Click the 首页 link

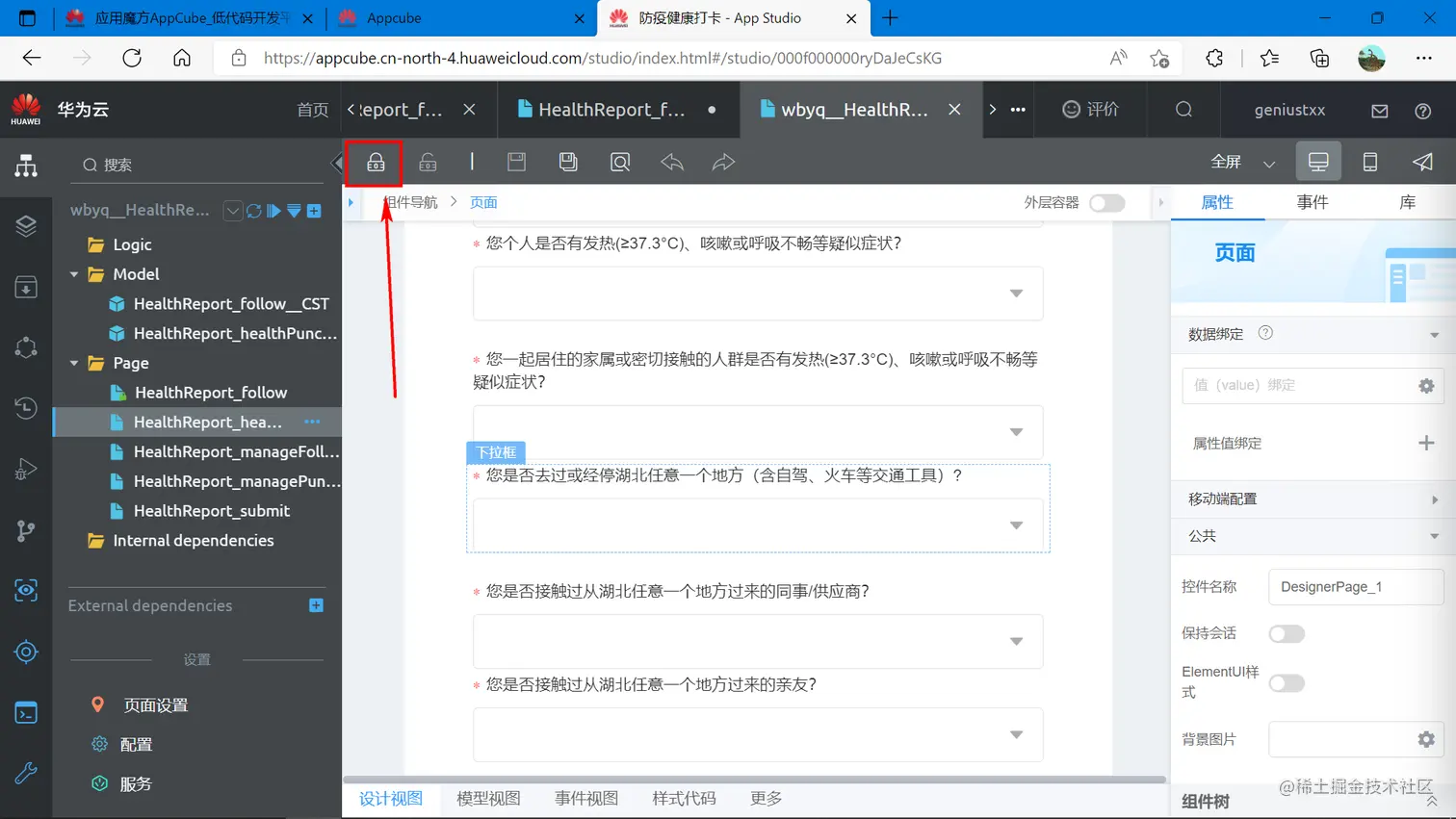[x=312, y=110]
